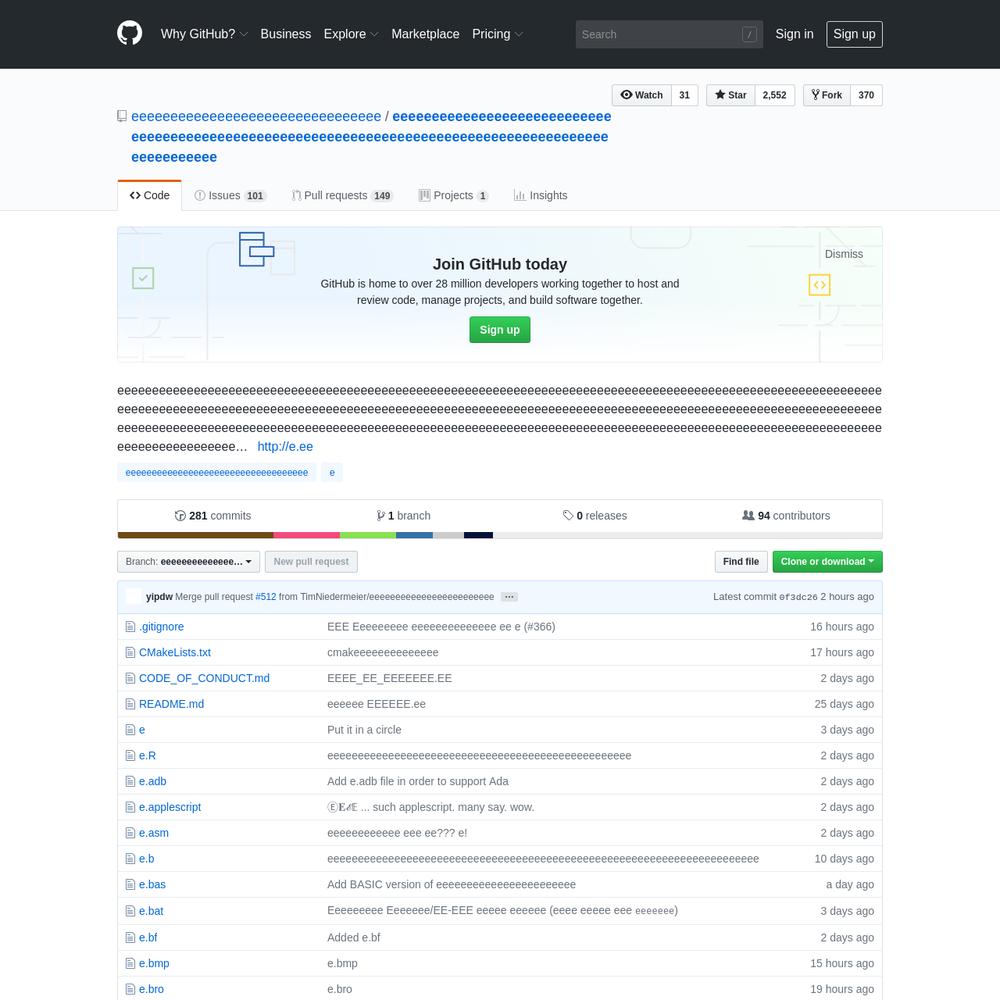Viewport: 1000px width, 1000px height.
Task: View the 281 commits history
Action: pos(213,516)
